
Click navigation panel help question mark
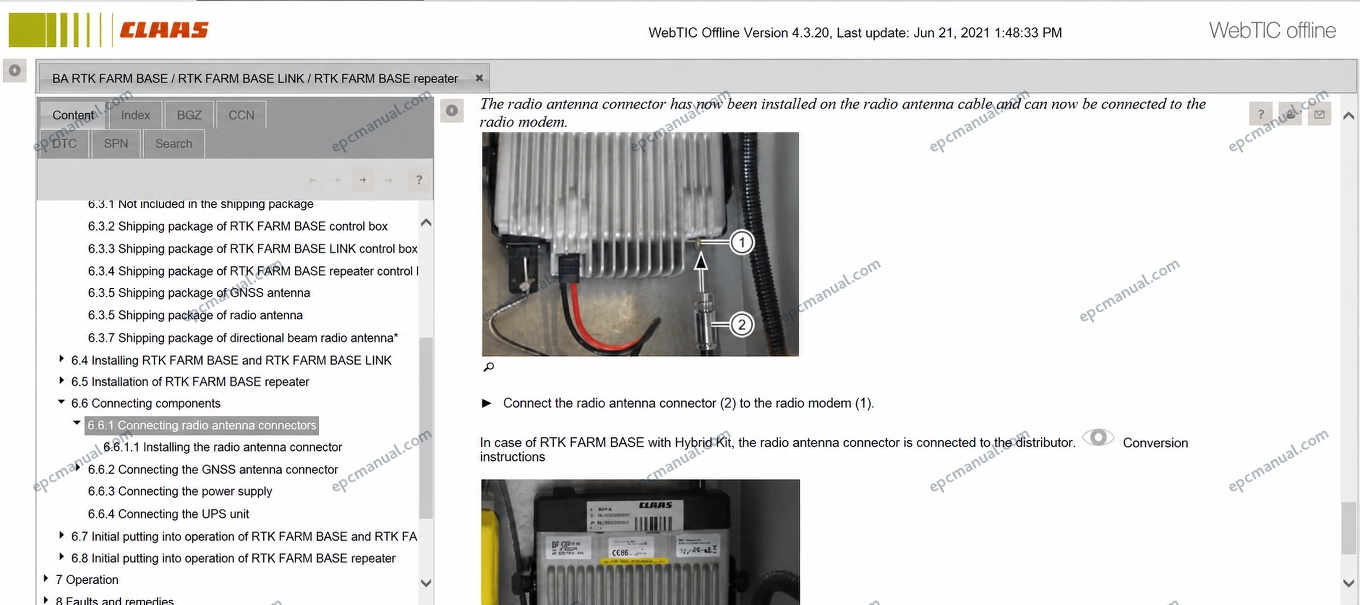[x=419, y=180]
